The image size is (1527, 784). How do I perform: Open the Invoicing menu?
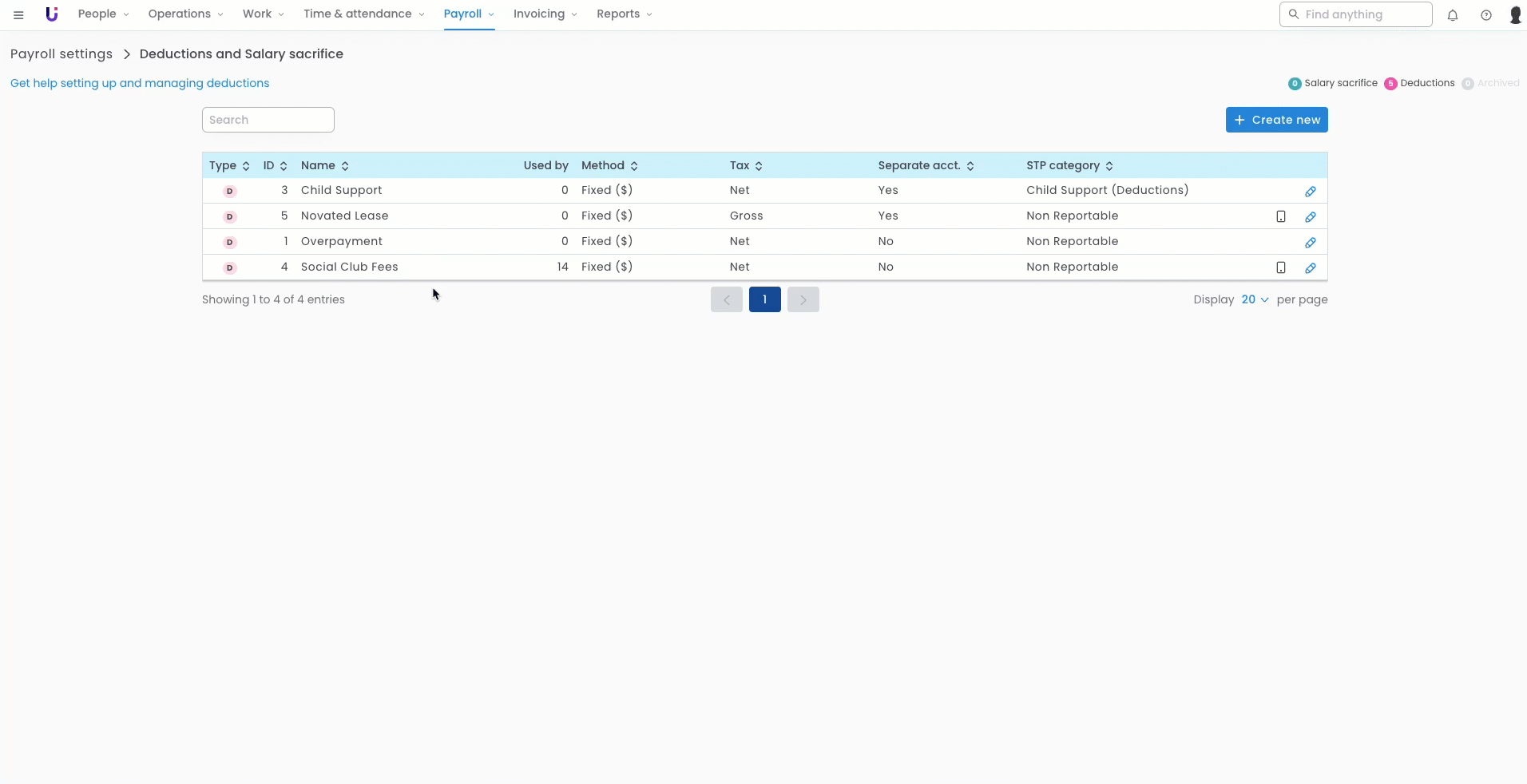[x=545, y=14]
